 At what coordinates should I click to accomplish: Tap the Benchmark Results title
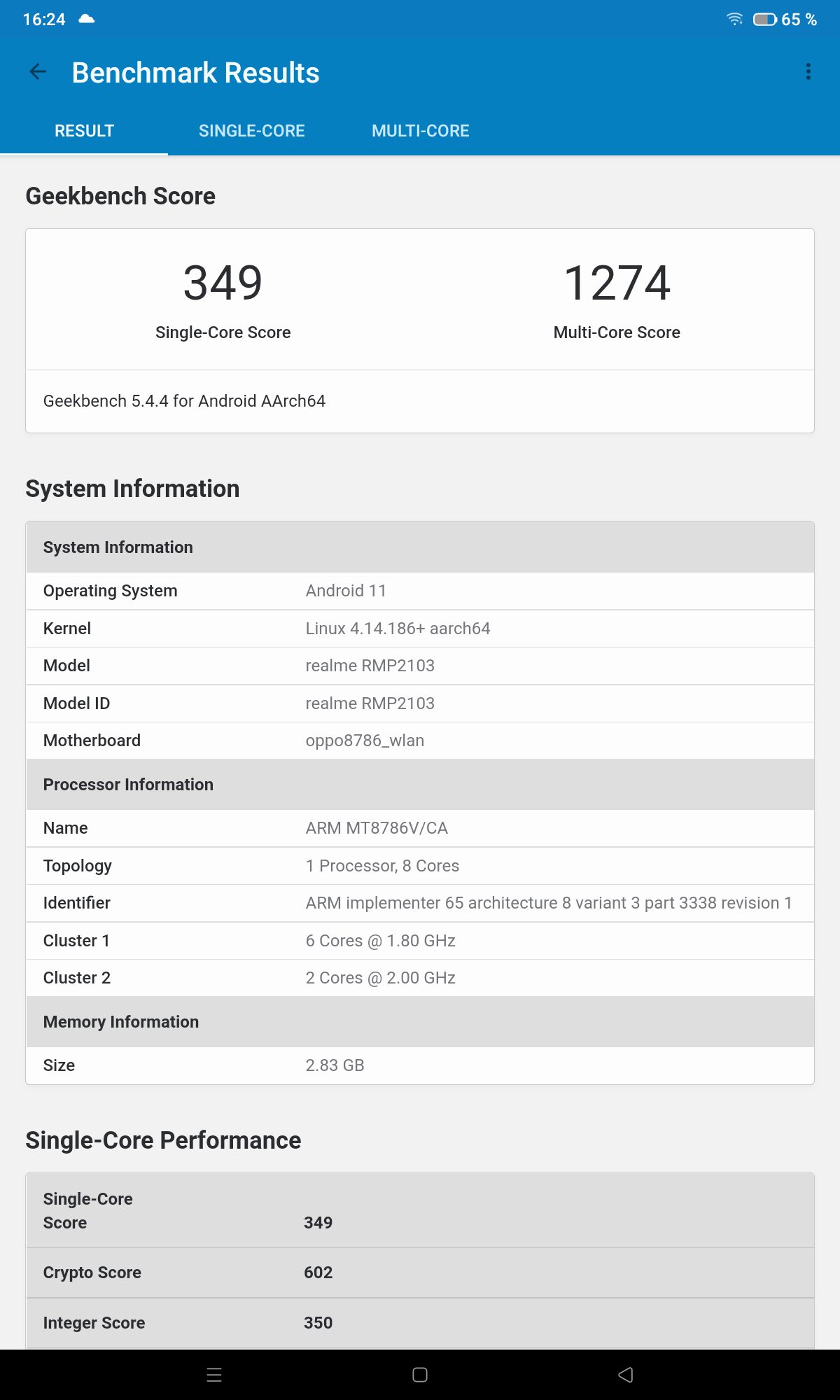tap(195, 73)
